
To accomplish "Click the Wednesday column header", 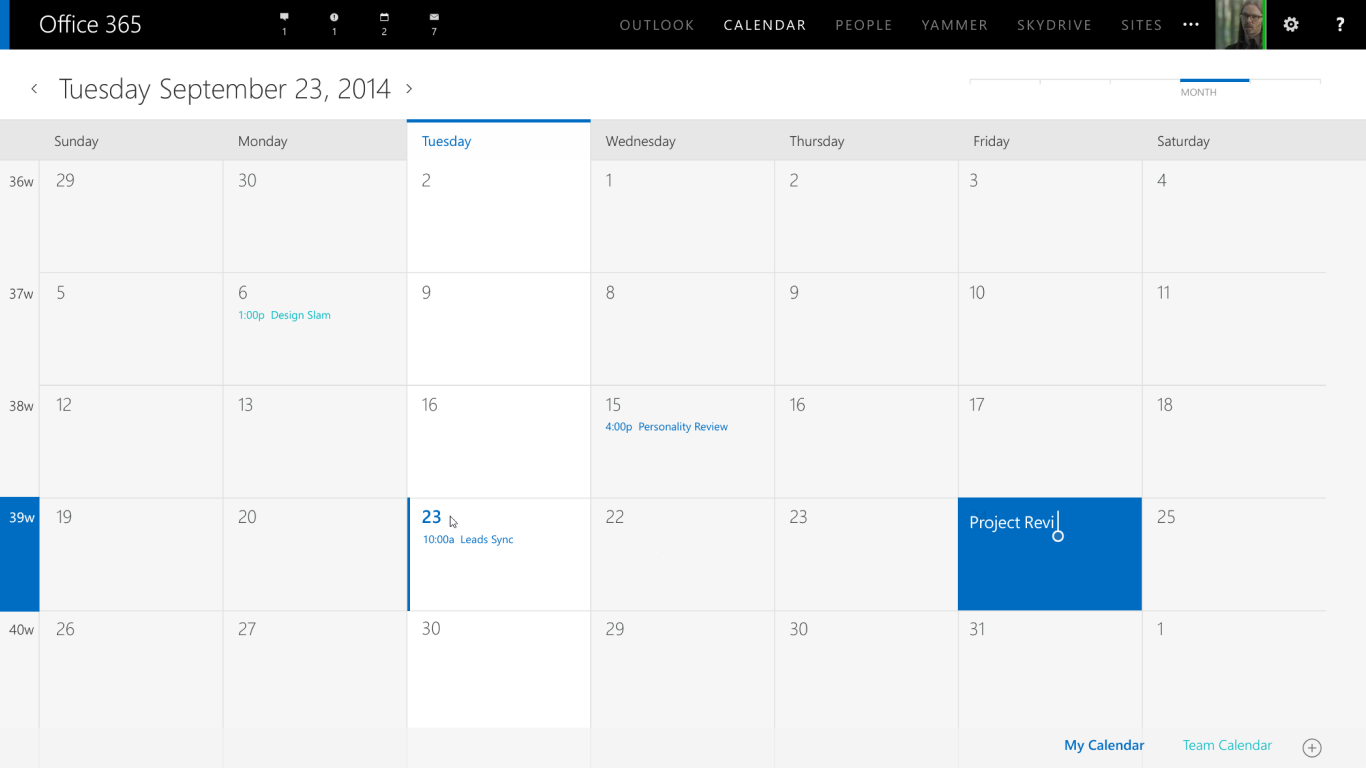I will 640,141.
